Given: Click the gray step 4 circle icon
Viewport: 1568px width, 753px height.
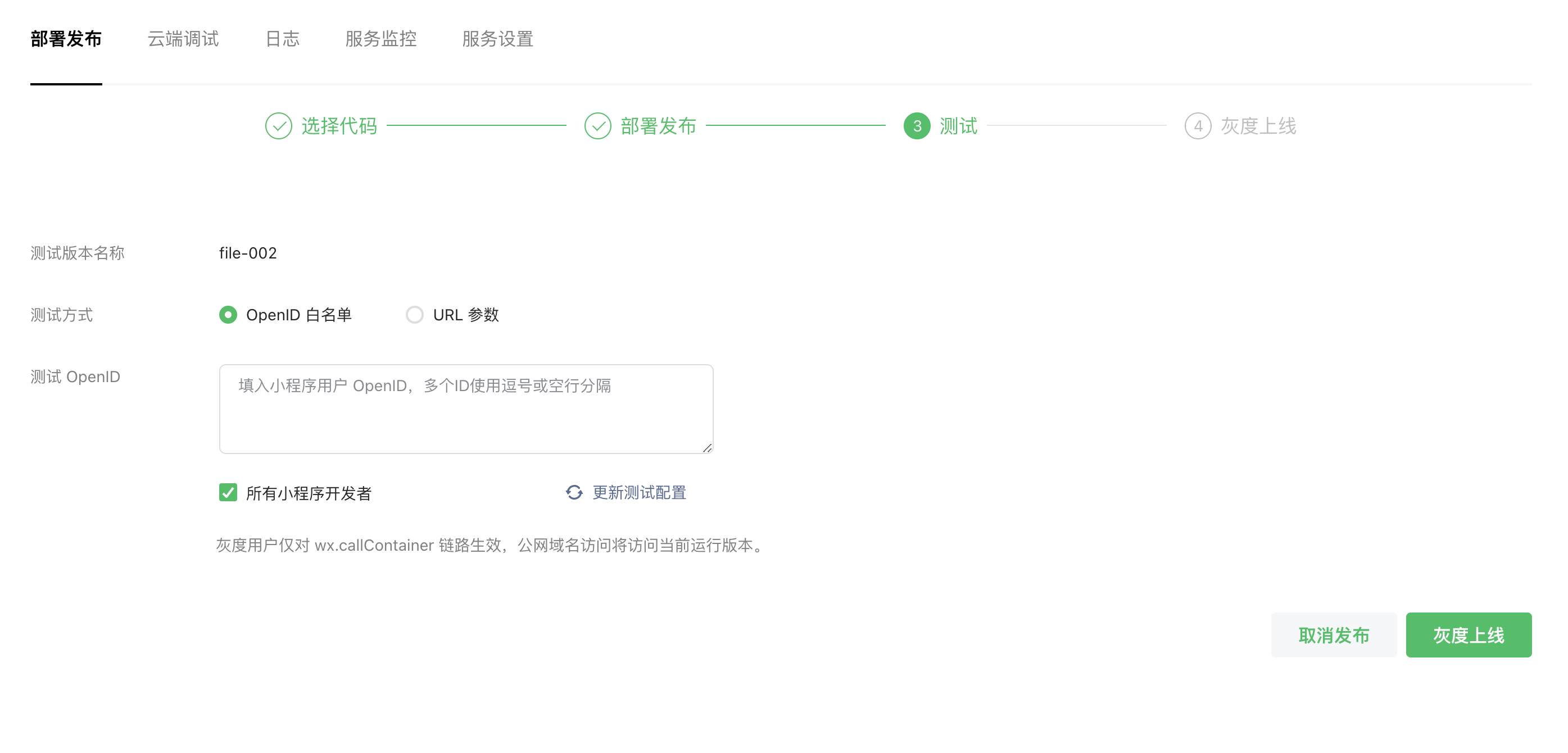Looking at the screenshot, I should point(1197,126).
